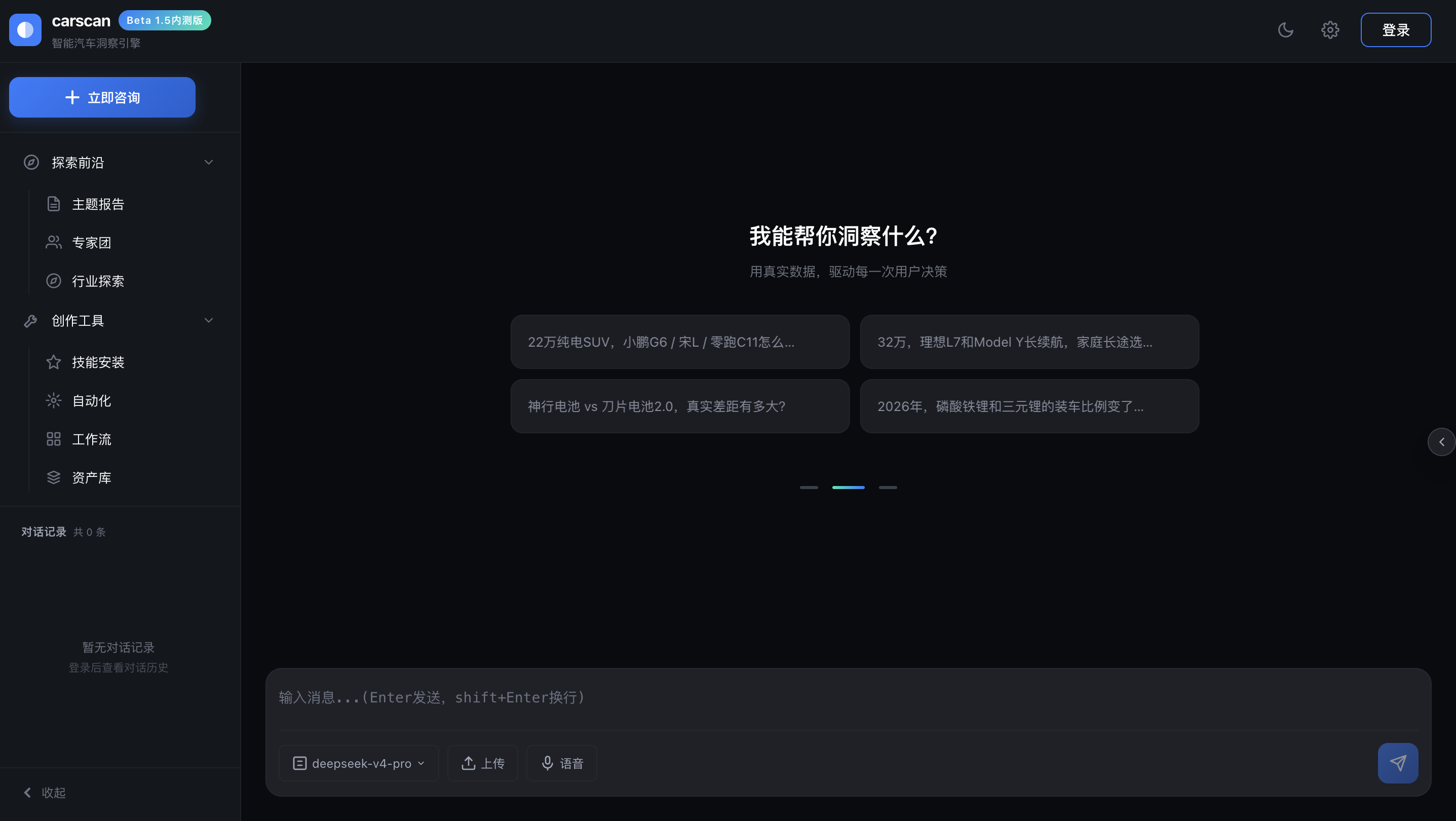Click the 收起 left arrow icon

pos(27,793)
